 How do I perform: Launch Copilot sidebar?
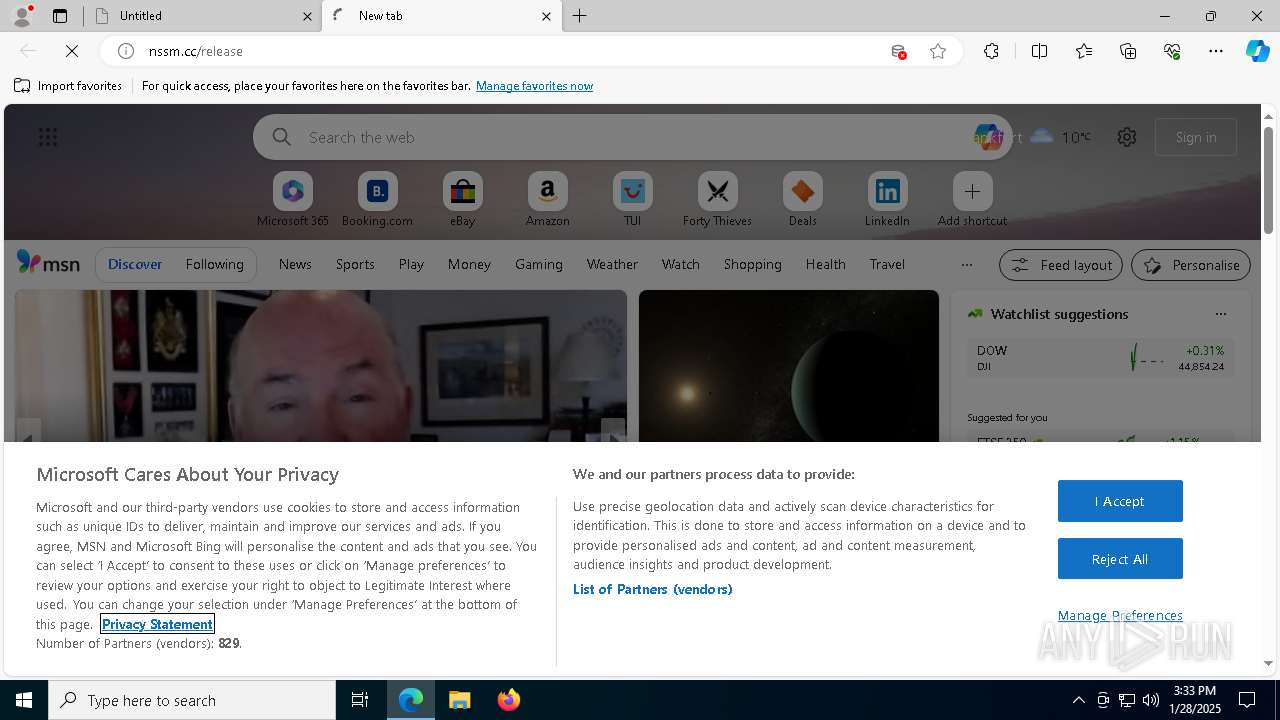pos(1257,51)
